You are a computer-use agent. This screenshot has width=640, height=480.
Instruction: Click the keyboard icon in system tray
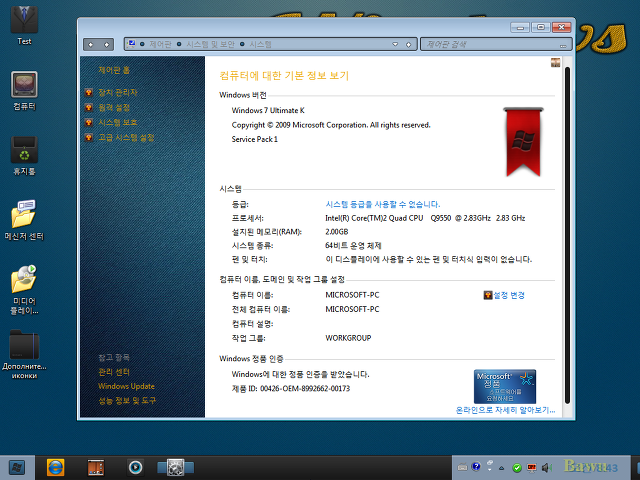tap(462, 467)
